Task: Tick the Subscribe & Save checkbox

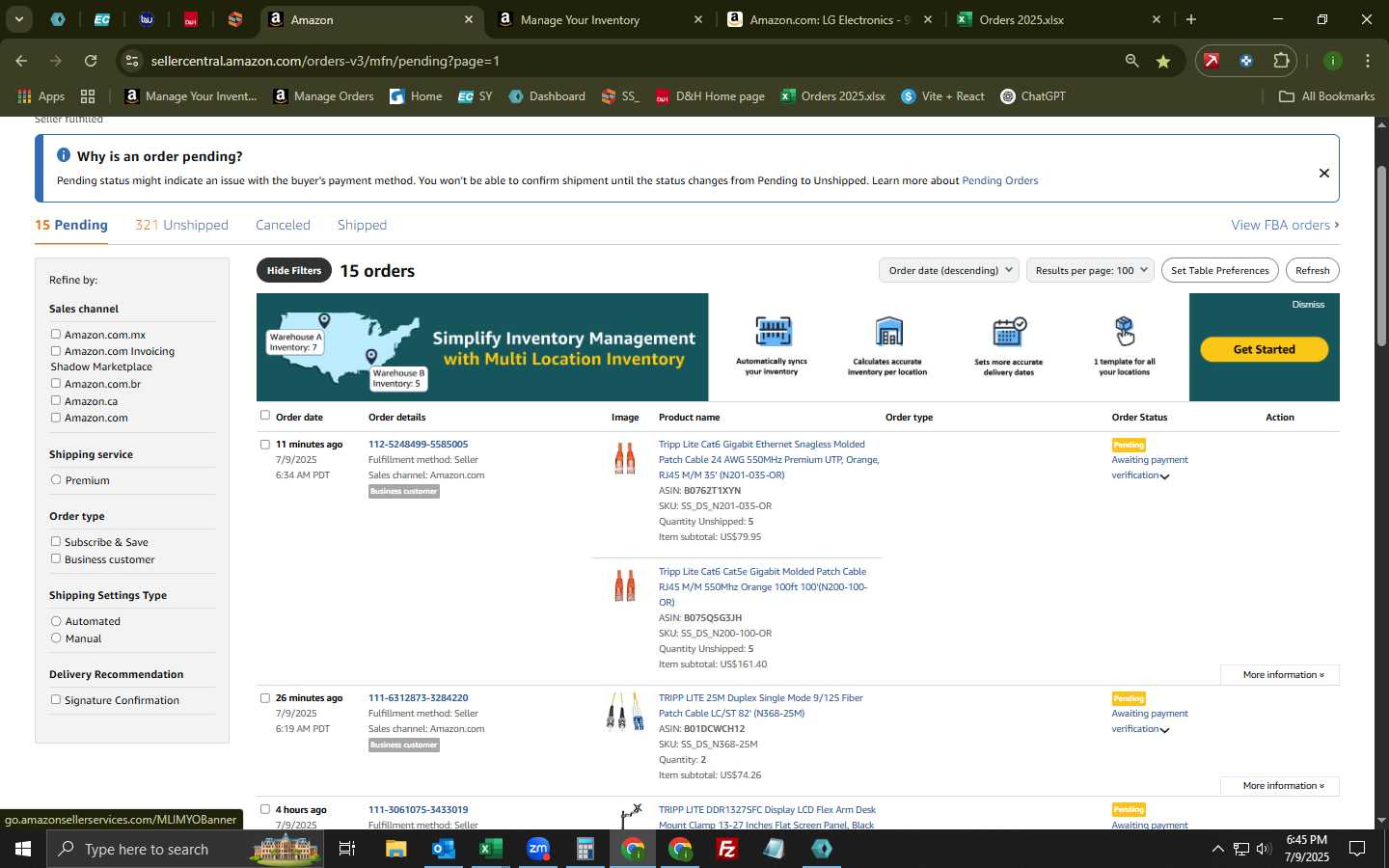Action: pyautogui.click(x=56, y=541)
